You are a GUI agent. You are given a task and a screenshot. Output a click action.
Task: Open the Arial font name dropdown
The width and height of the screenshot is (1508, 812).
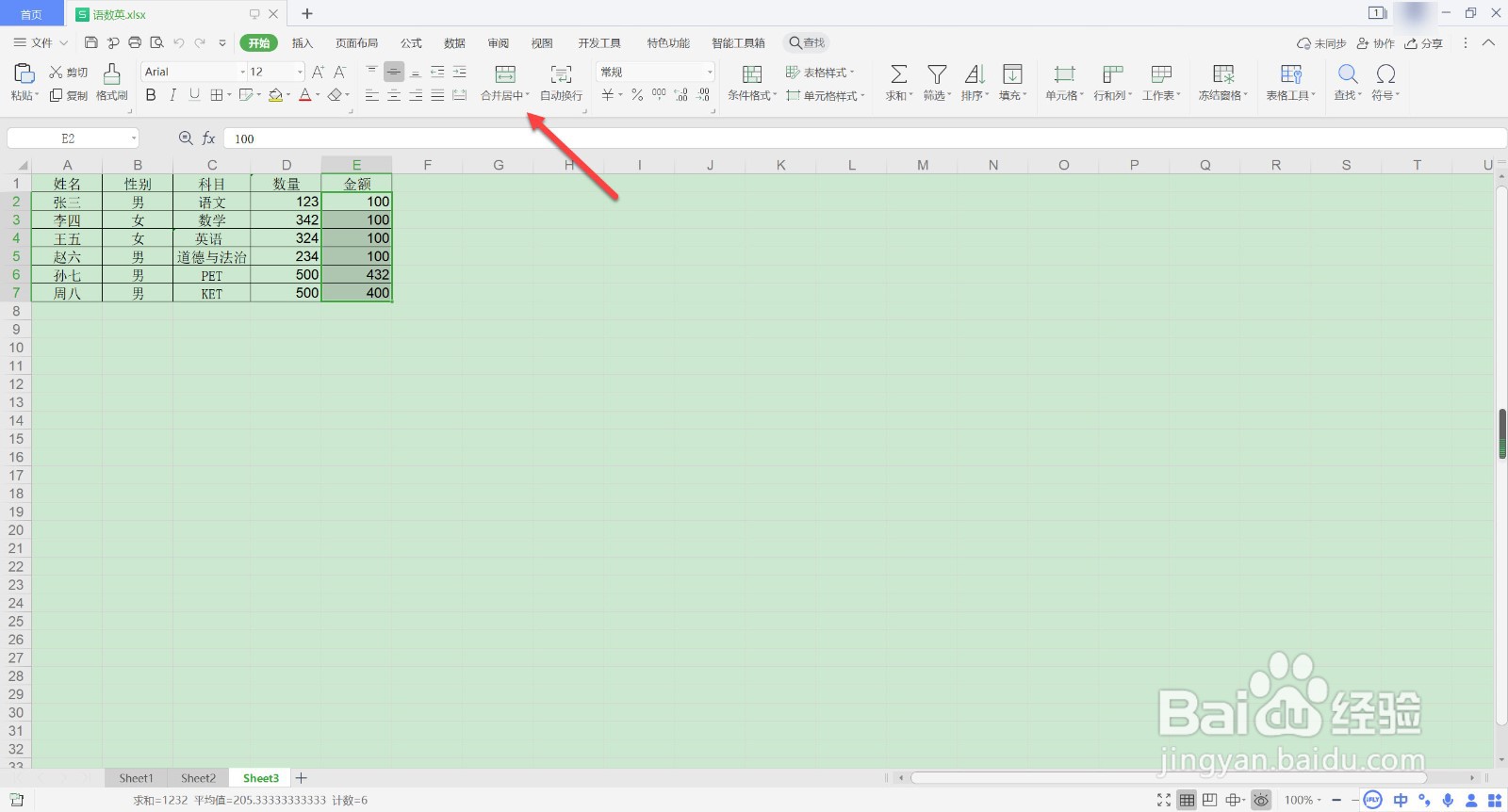pos(242,72)
